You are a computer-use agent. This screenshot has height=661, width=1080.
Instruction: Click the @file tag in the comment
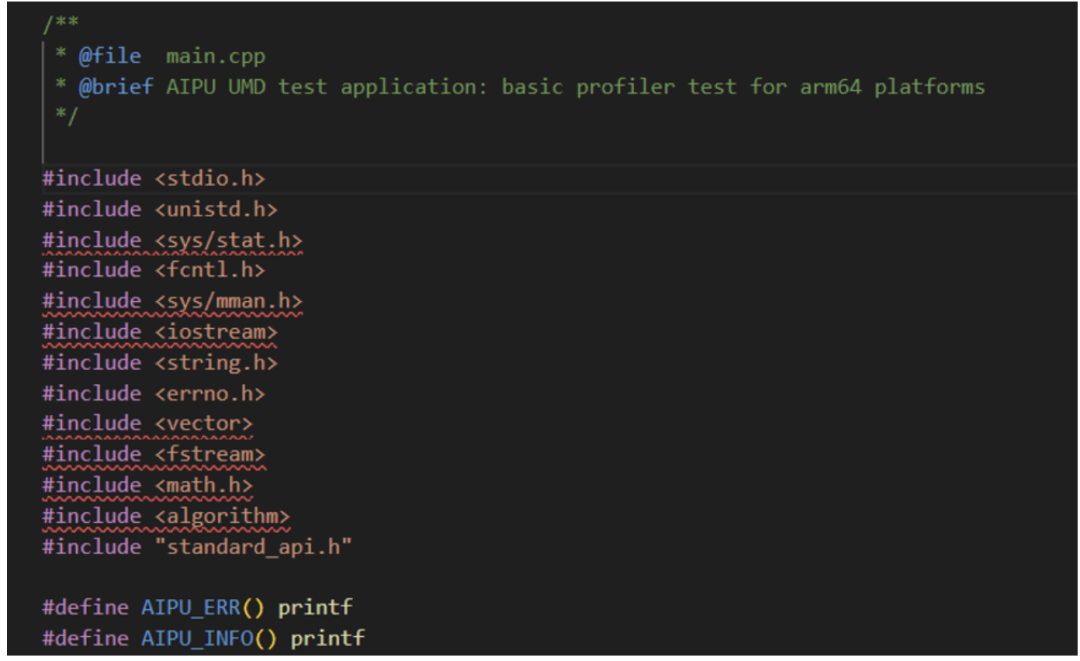tap(110, 57)
